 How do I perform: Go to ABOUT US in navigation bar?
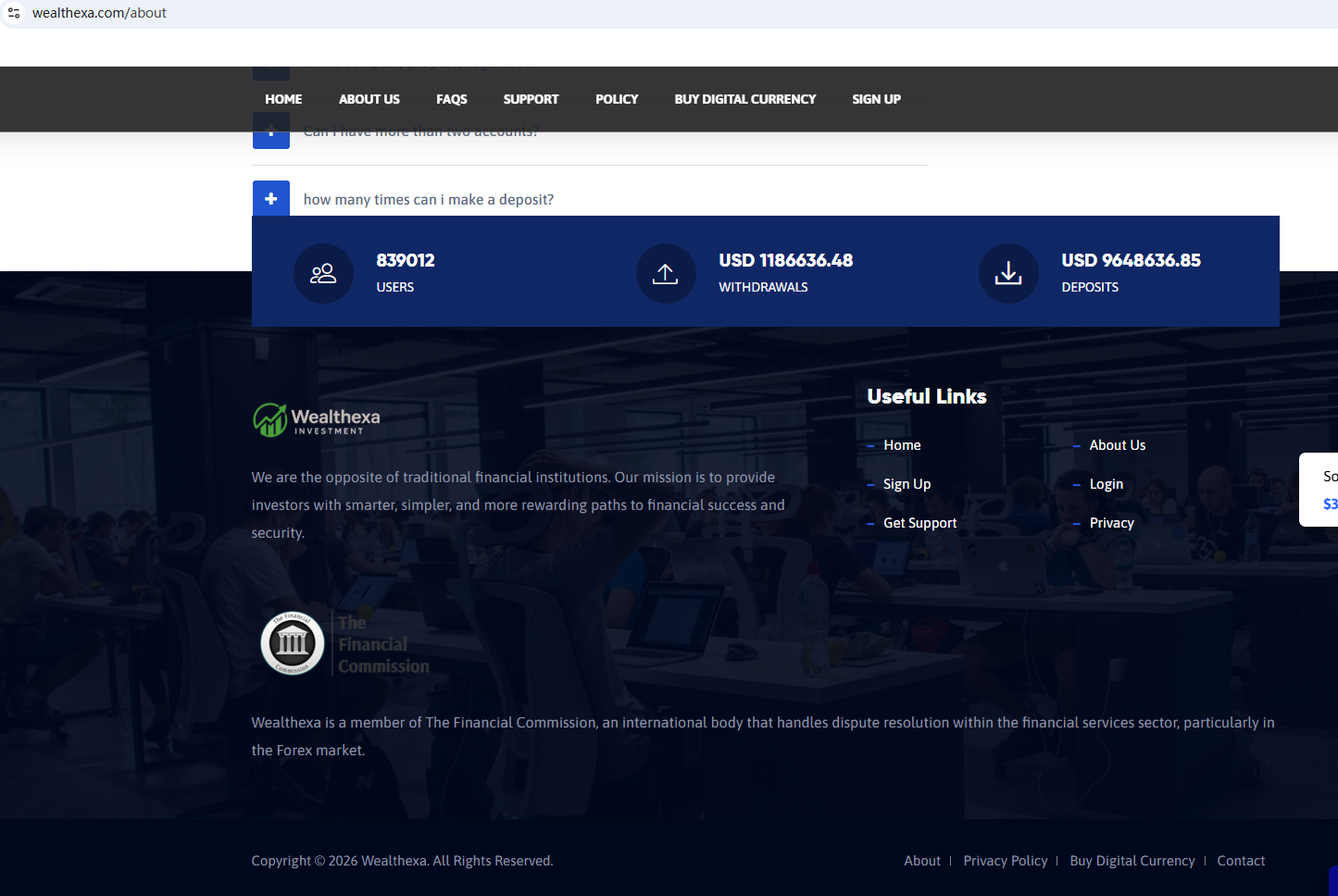point(369,99)
